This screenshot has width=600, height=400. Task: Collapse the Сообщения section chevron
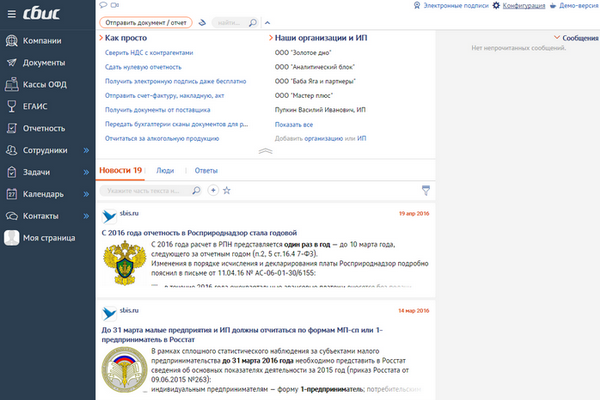pos(557,37)
